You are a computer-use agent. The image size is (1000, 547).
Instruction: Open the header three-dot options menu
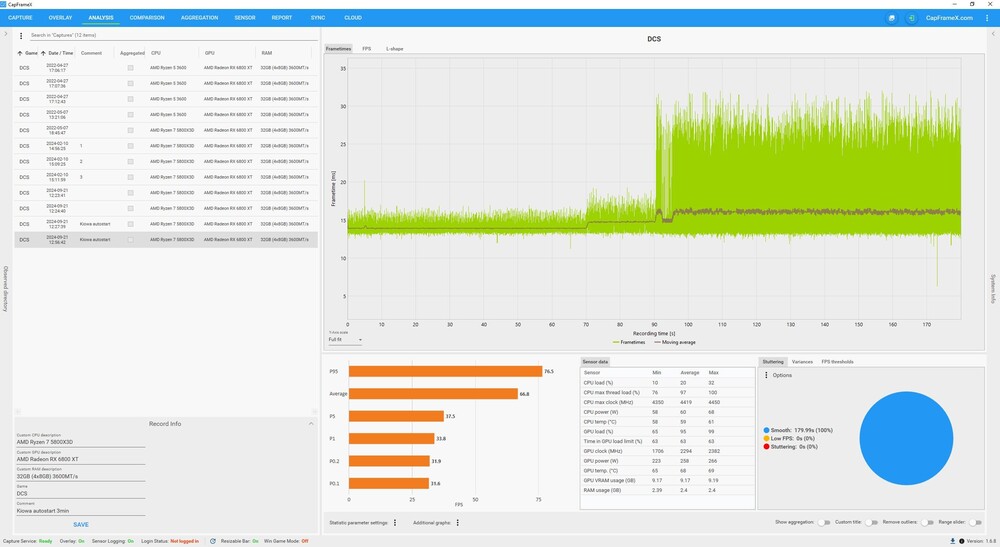987,18
